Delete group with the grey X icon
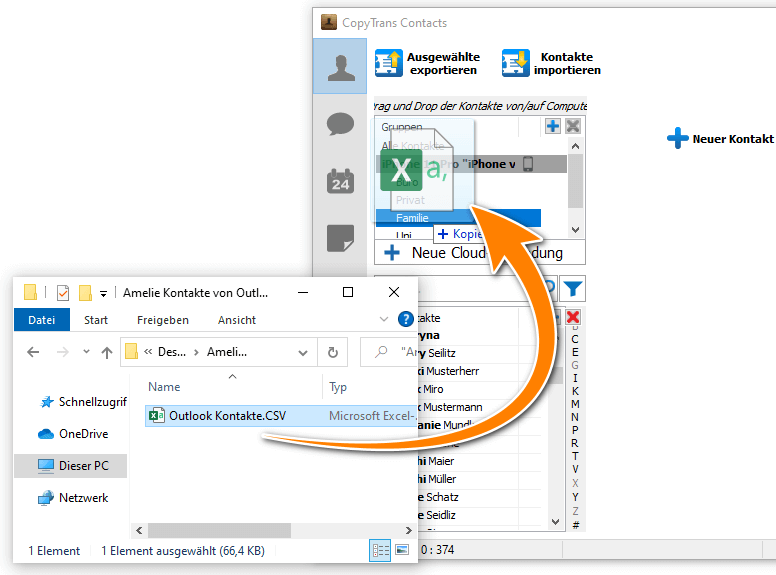 (573, 126)
